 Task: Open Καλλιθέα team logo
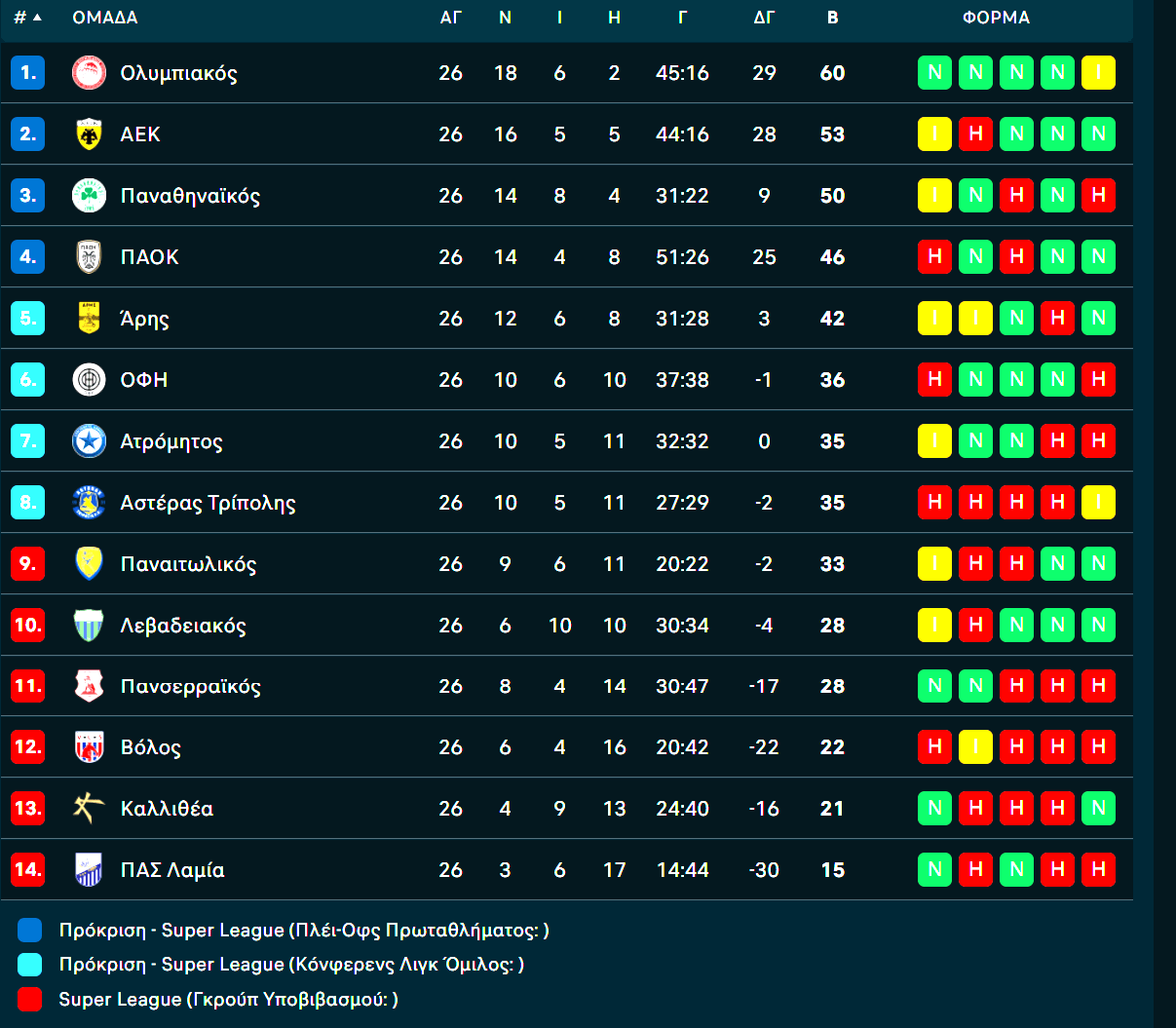click(x=89, y=808)
